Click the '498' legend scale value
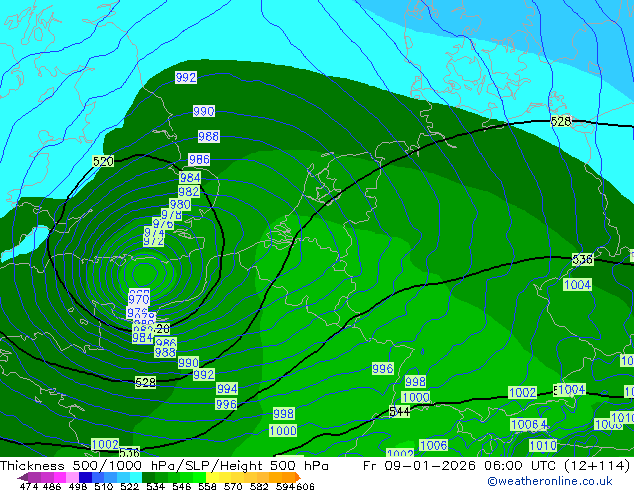The image size is (634, 490). tap(78, 486)
